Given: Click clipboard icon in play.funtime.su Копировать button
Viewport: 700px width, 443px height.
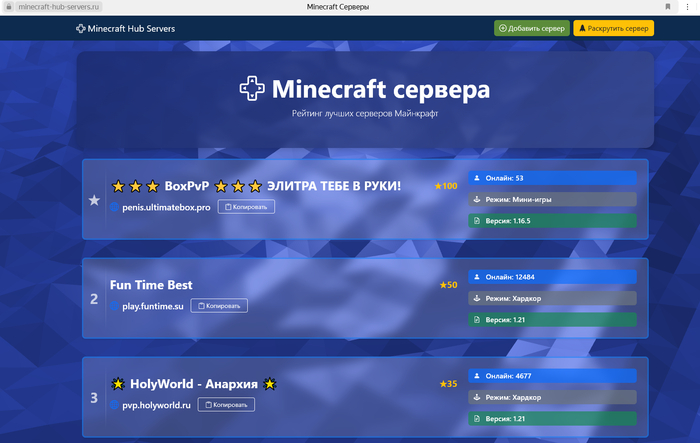Looking at the screenshot, I should pos(201,306).
